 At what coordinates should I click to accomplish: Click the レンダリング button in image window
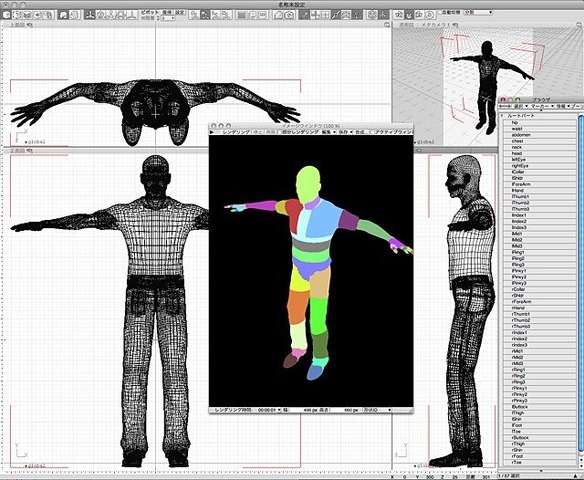pos(236,132)
